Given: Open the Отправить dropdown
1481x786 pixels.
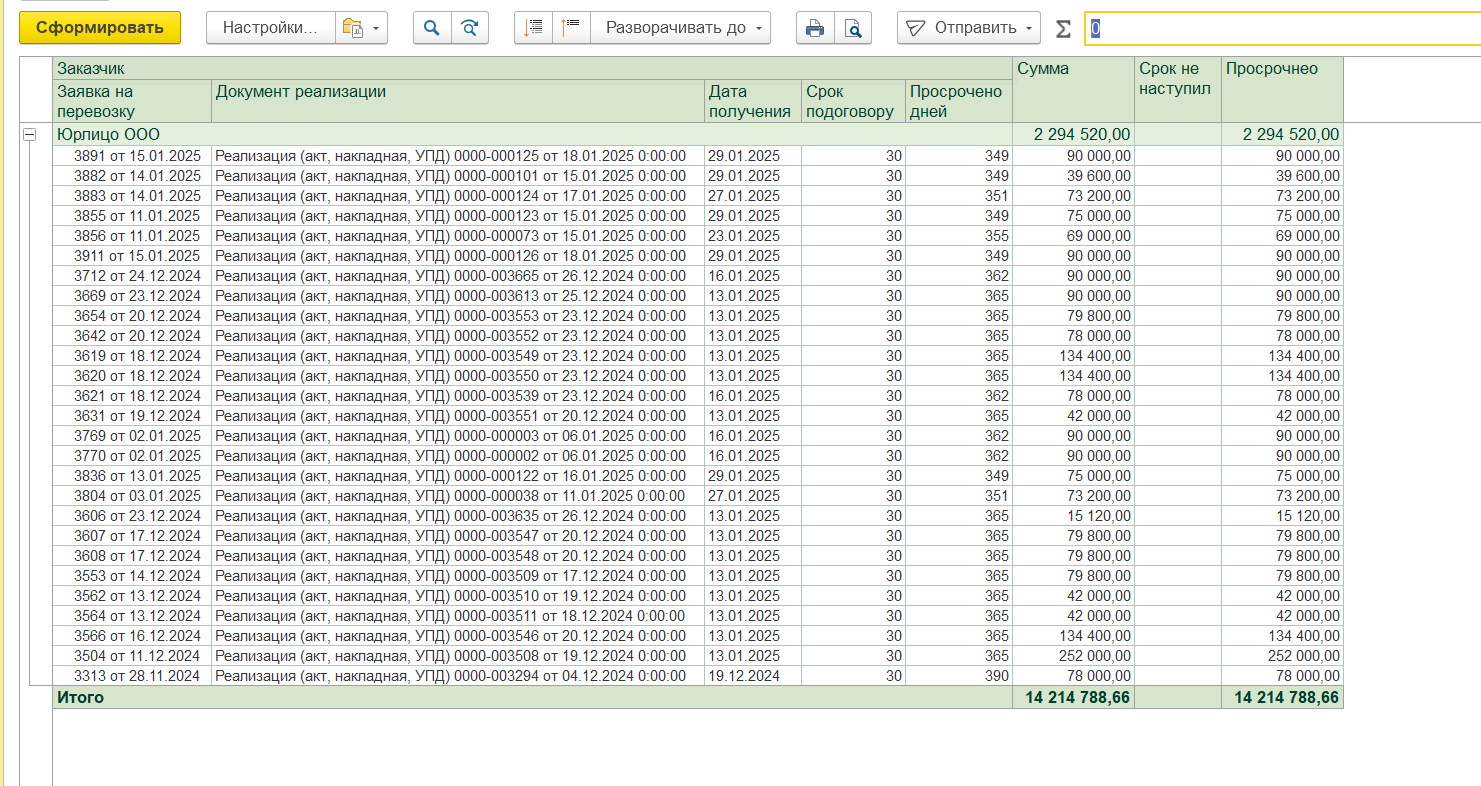Looking at the screenshot, I should click(x=969, y=28).
